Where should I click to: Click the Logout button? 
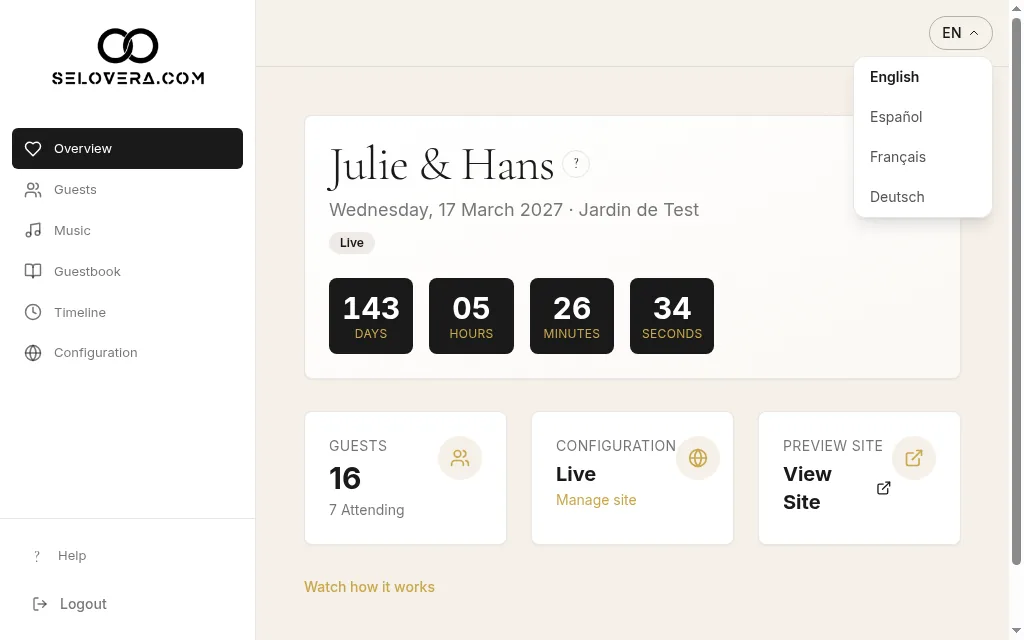[x=127, y=604]
